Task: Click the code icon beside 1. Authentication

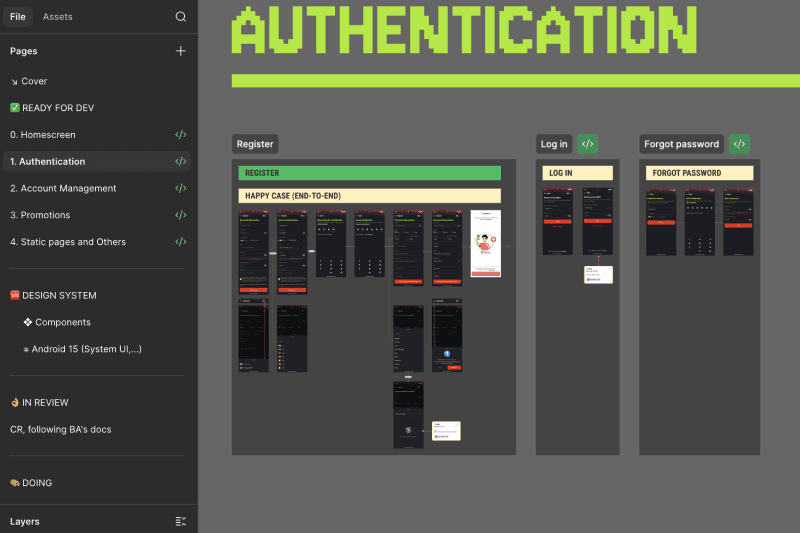Action: [181, 162]
